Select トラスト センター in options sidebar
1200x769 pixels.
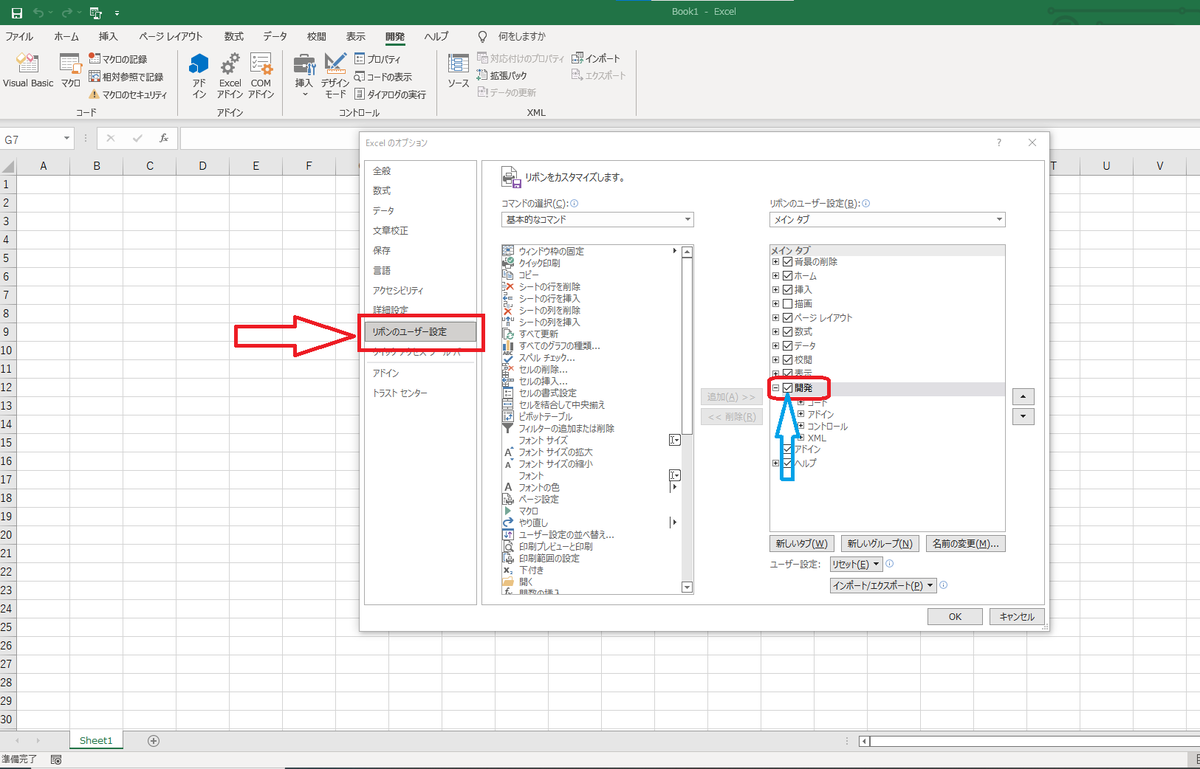[400, 393]
